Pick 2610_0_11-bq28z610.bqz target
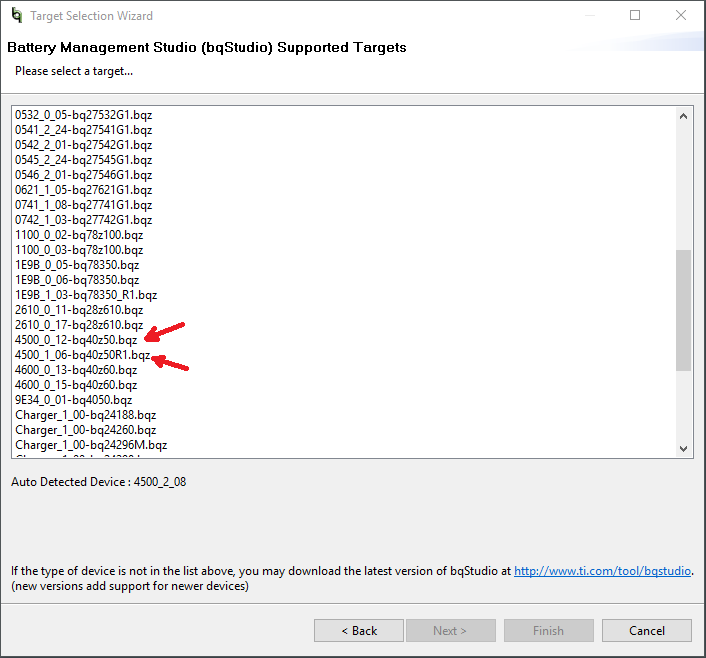This screenshot has width=706, height=658. click(79, 310)
